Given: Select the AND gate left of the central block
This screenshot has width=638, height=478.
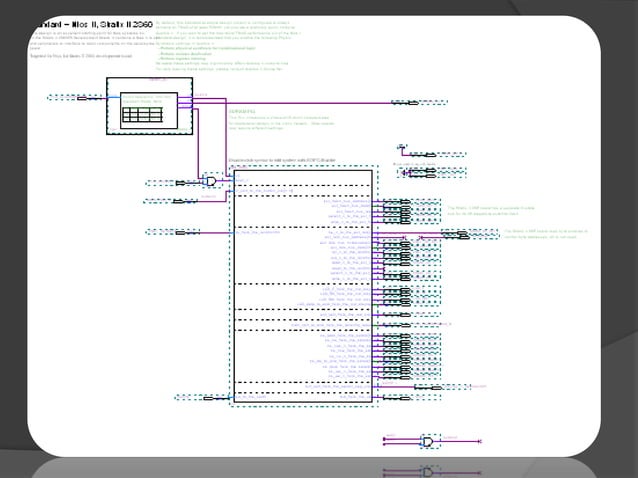Looking at the screenshot, I should click(211, 181).
